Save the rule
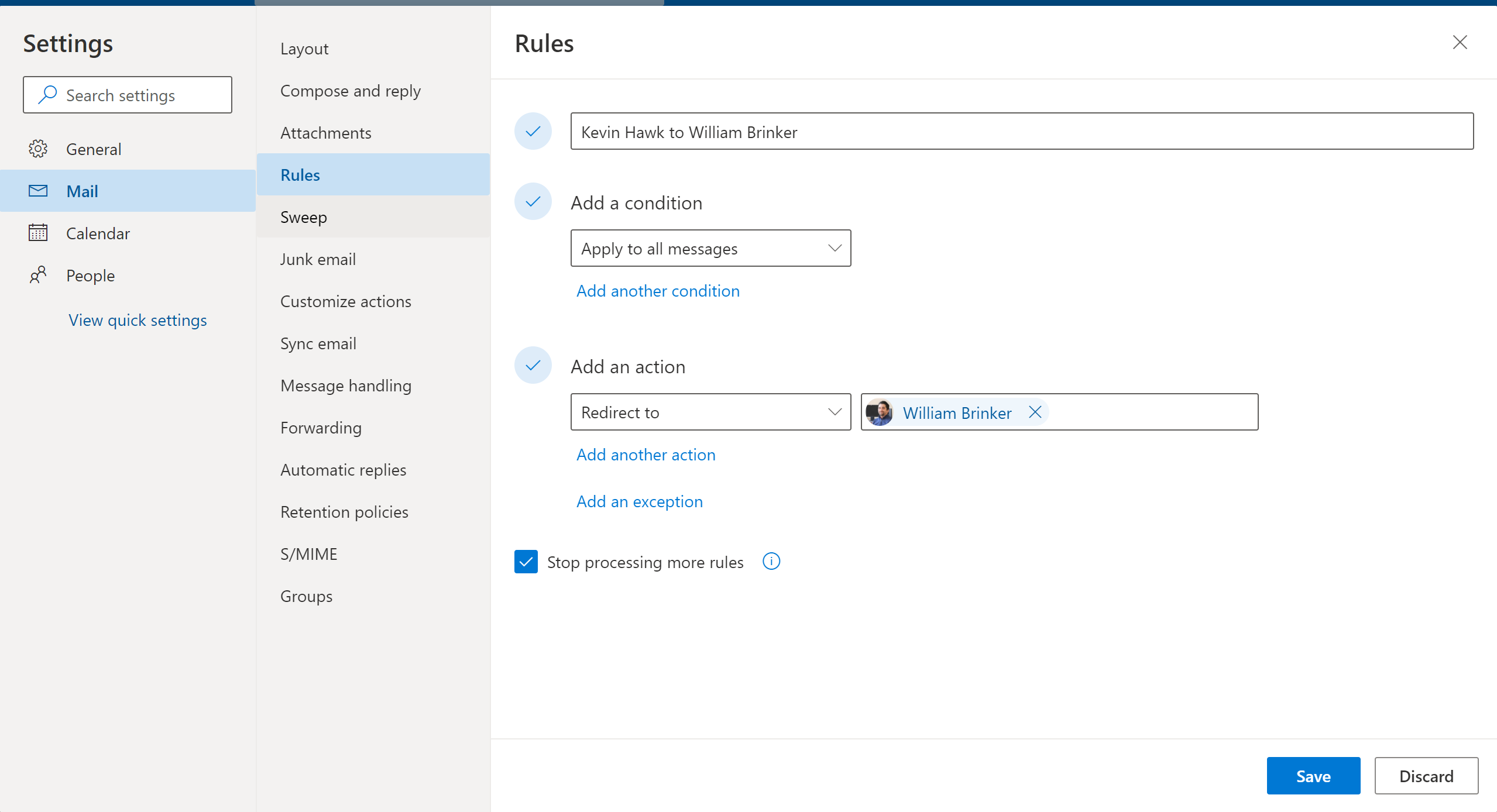This screenshot has height=812, width=1497. click(x=1313, y=776)
